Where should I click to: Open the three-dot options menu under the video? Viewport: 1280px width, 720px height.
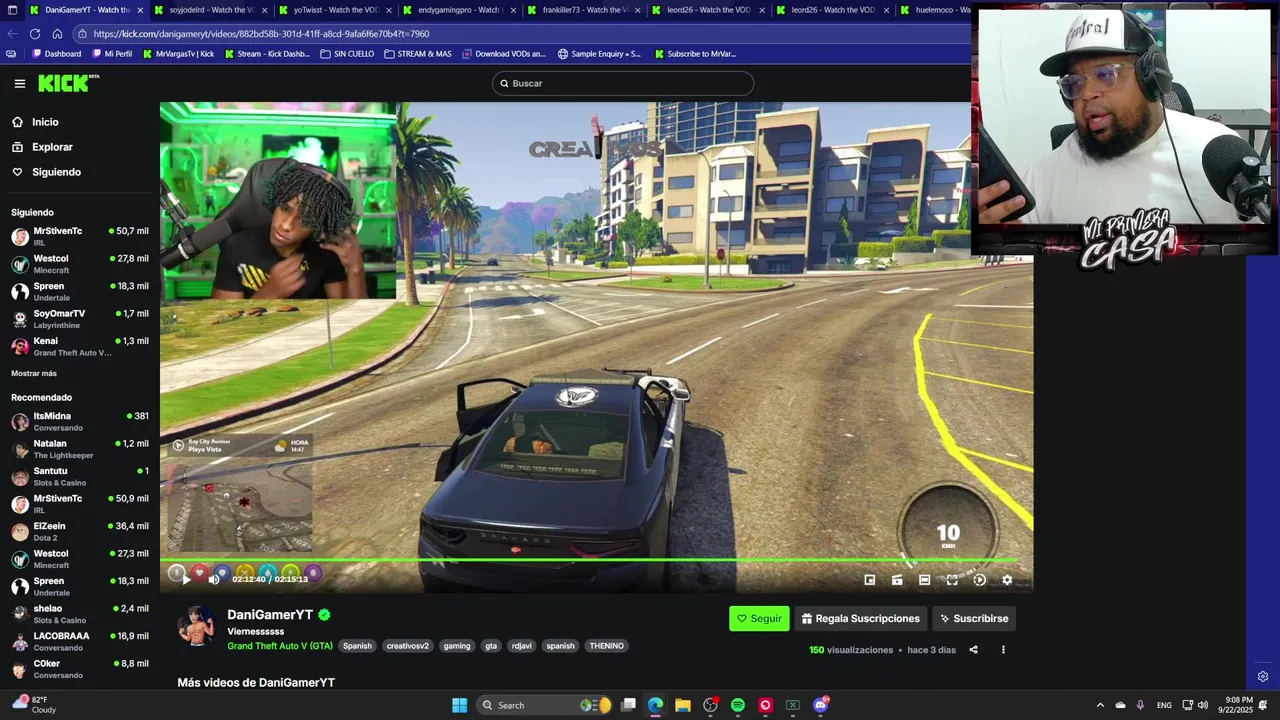pos(1003,650)
